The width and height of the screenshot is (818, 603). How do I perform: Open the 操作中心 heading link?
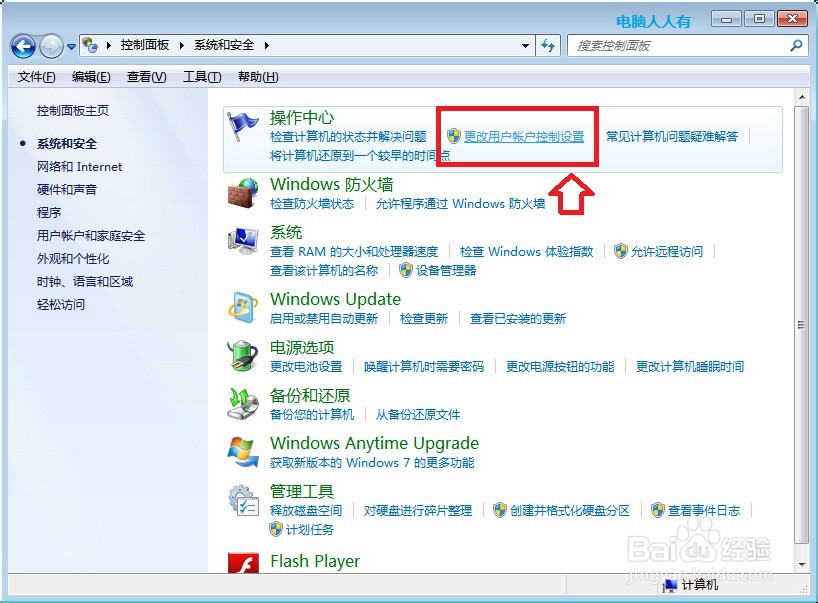tap(302, 117)
